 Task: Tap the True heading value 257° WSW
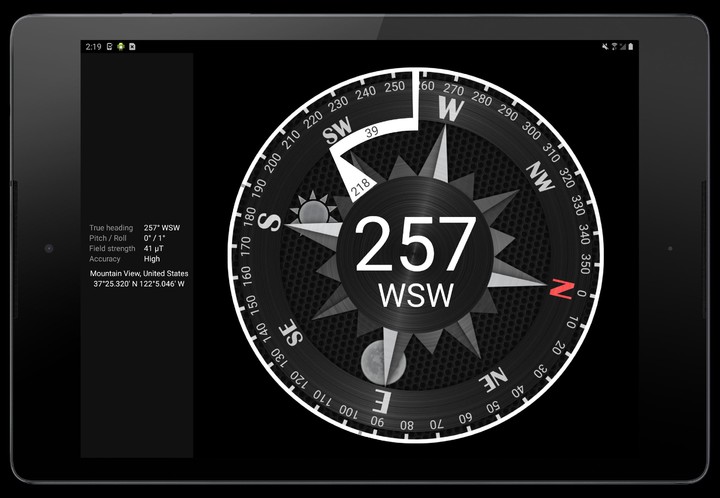click(162, 228)
